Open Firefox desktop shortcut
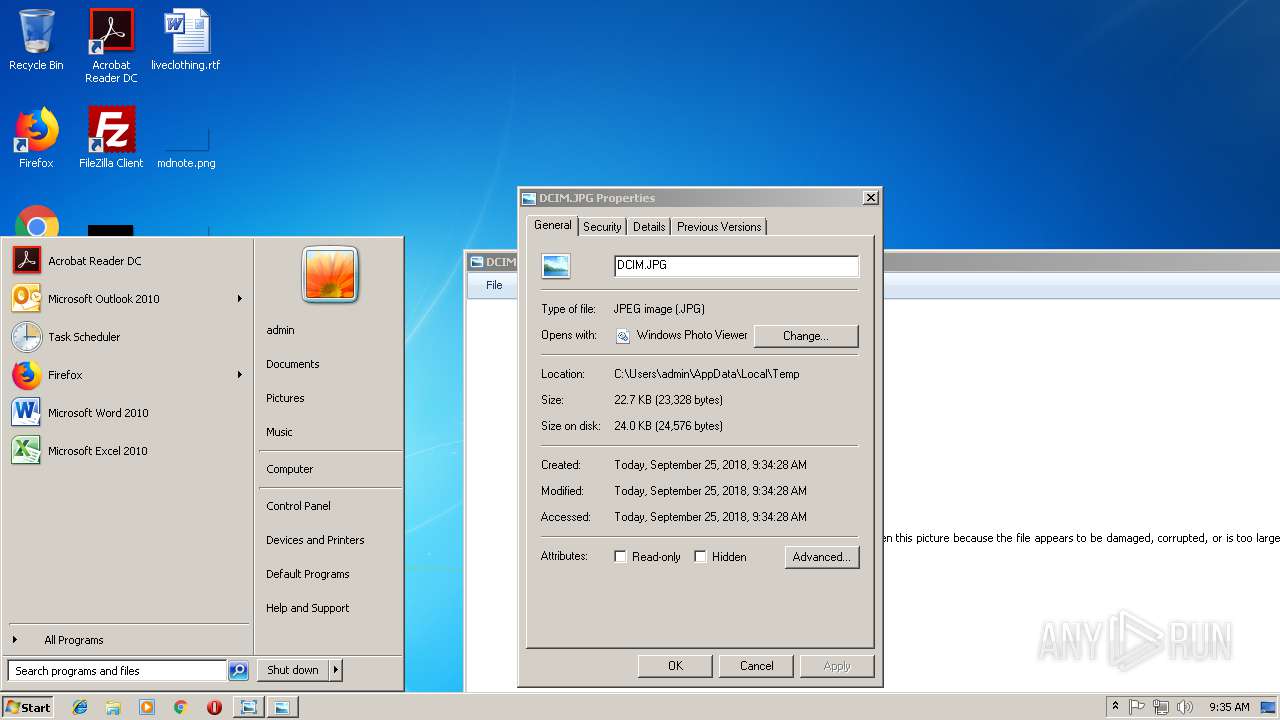 point(36,138)
